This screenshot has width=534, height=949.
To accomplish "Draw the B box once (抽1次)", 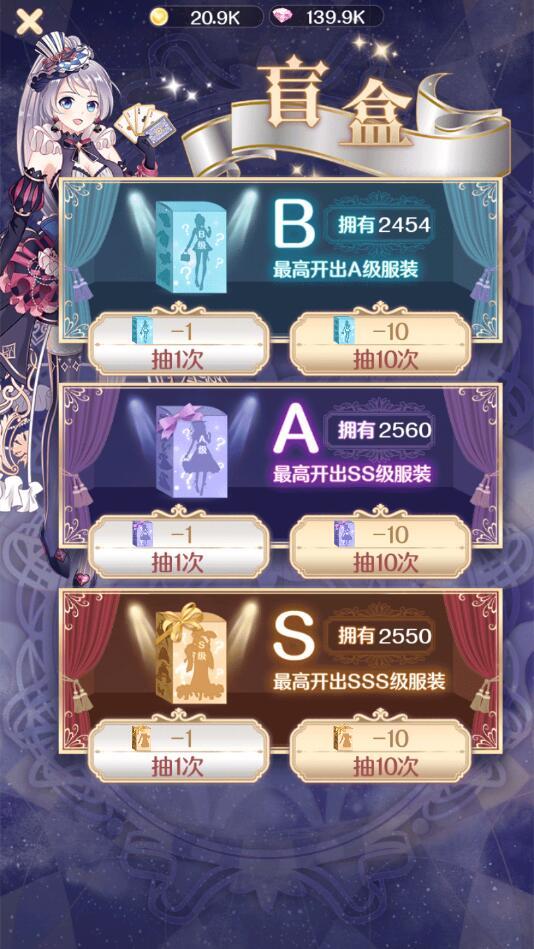I will point(179,343).
